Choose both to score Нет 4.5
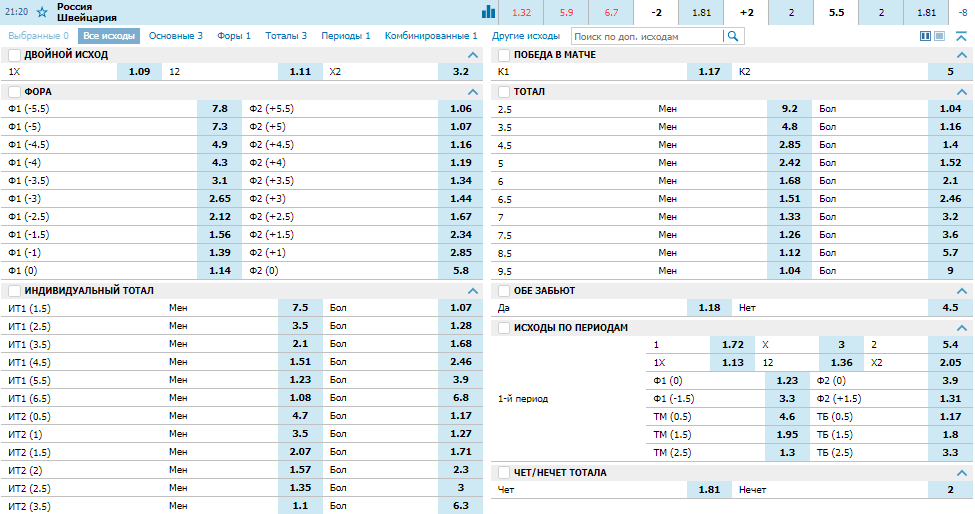The width and height of the screenshot is (975, 514). click(x=950, y=308)
